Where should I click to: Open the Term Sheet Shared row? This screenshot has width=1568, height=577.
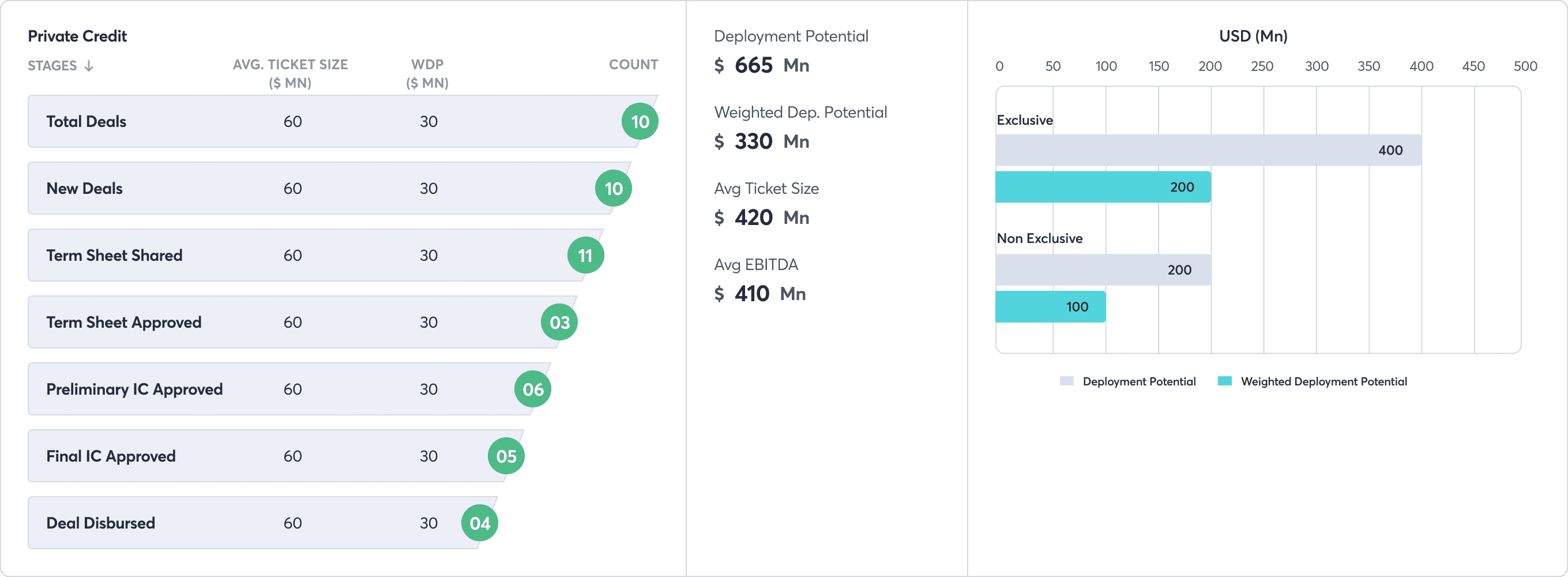[x=315, y=255]
